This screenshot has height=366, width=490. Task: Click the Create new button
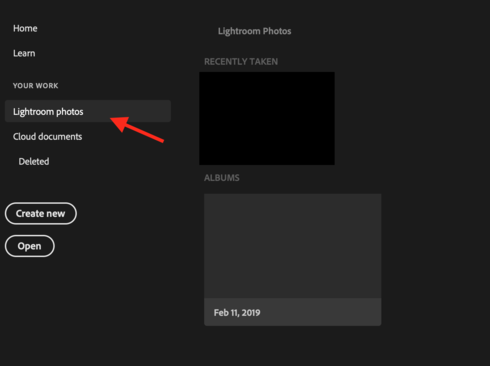coord(41,213)
